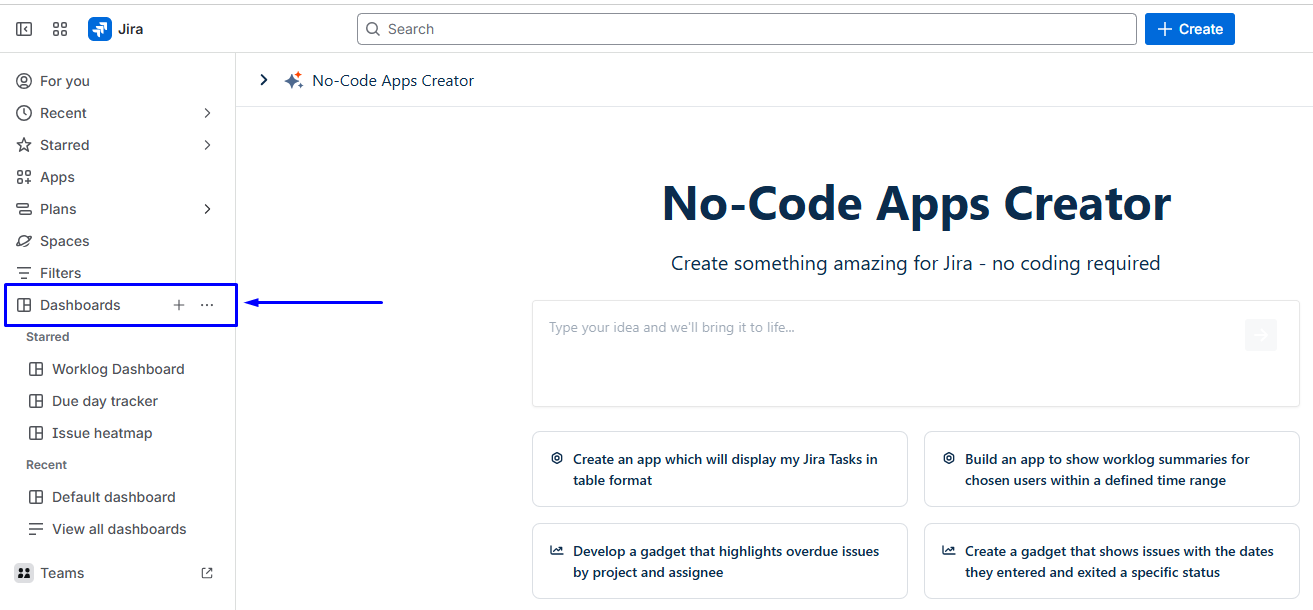Collapse the sidebar with the panel icon
Screen dimensions: 1313x610
[x=24, y=29]
